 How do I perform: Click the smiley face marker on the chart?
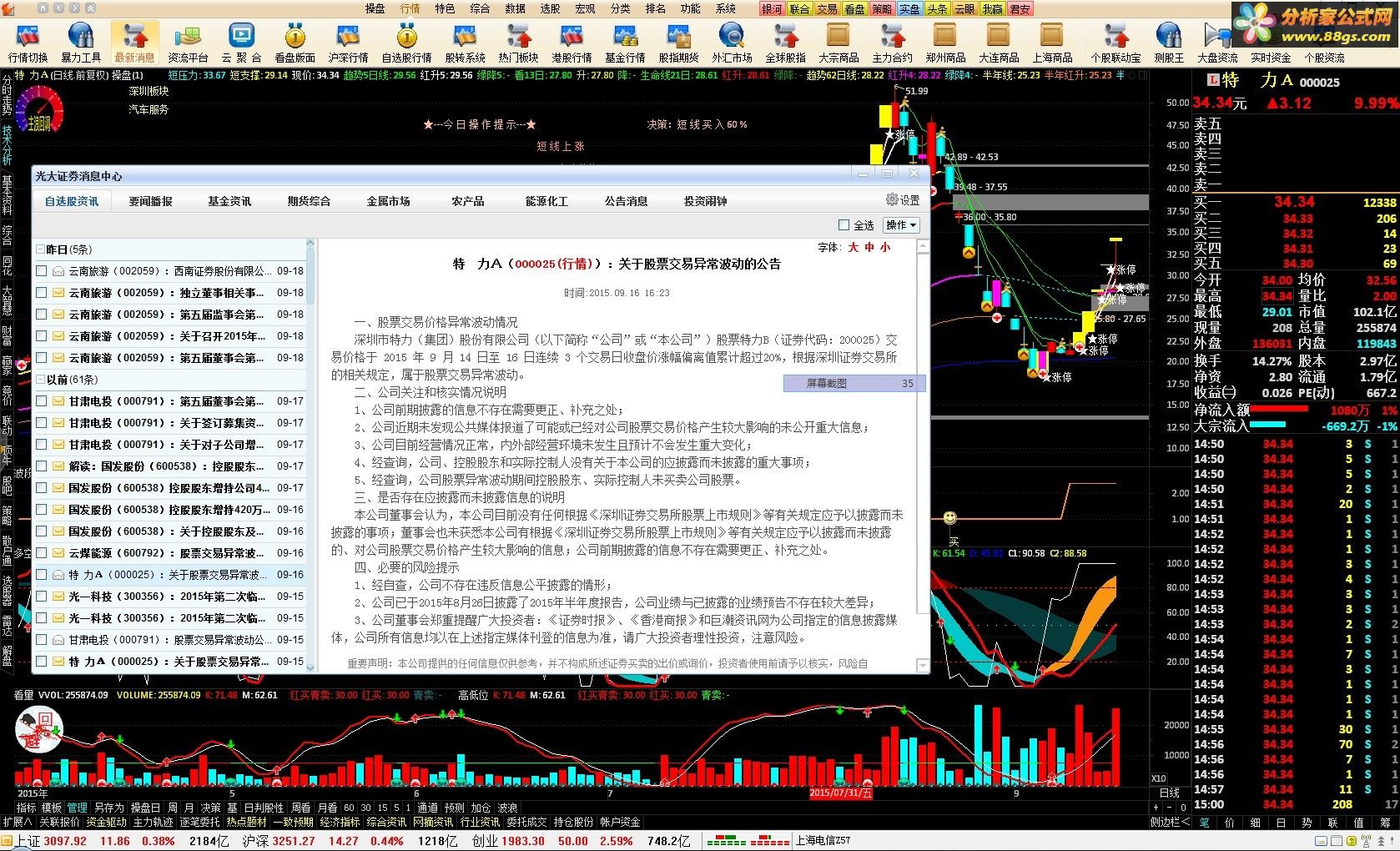pyautogui.click(x=949, y=519)
